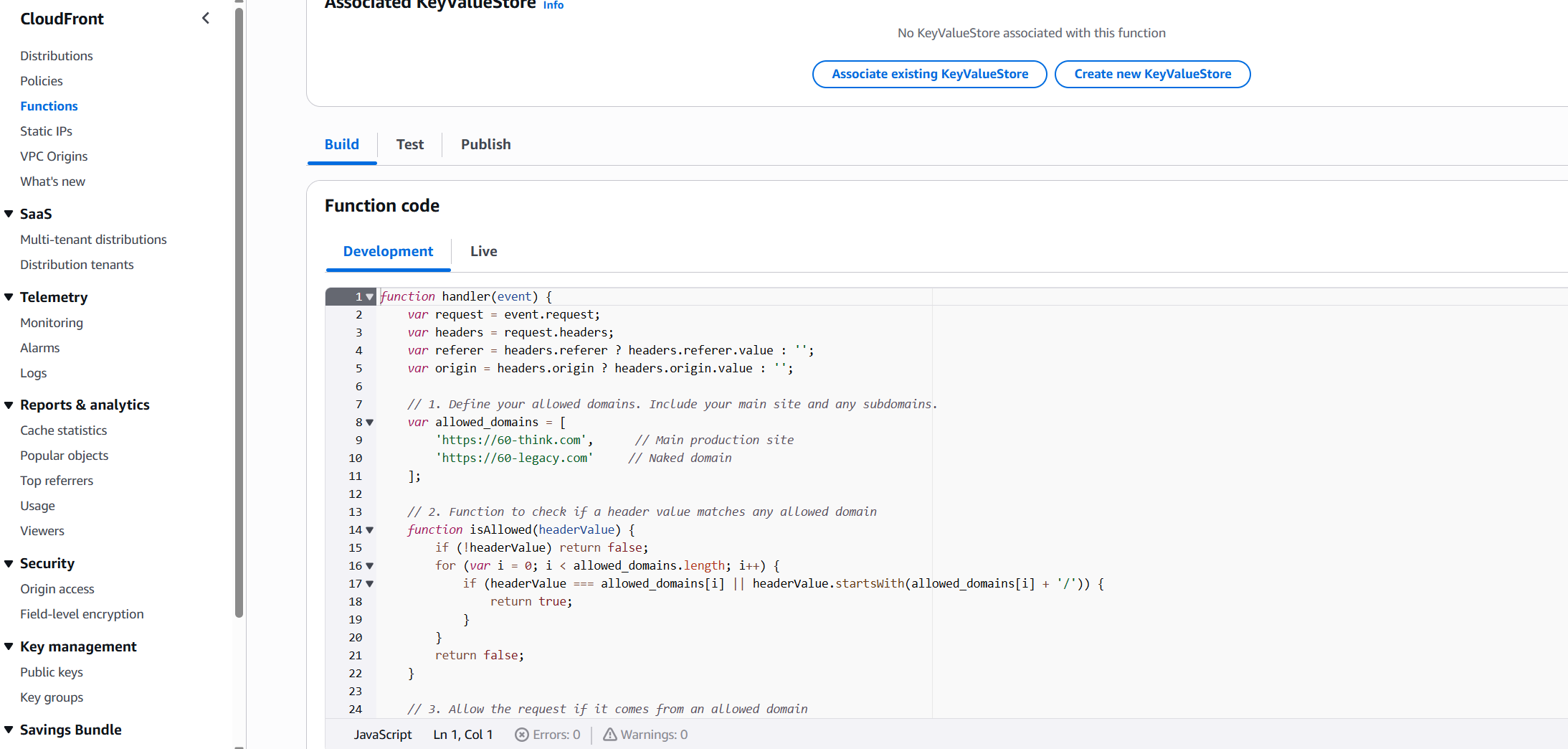The height and width of the screenshot is (749, 1568).
Task: Collapse the CloudFront sidebar with the chevron
Action: tap(206, 19)
